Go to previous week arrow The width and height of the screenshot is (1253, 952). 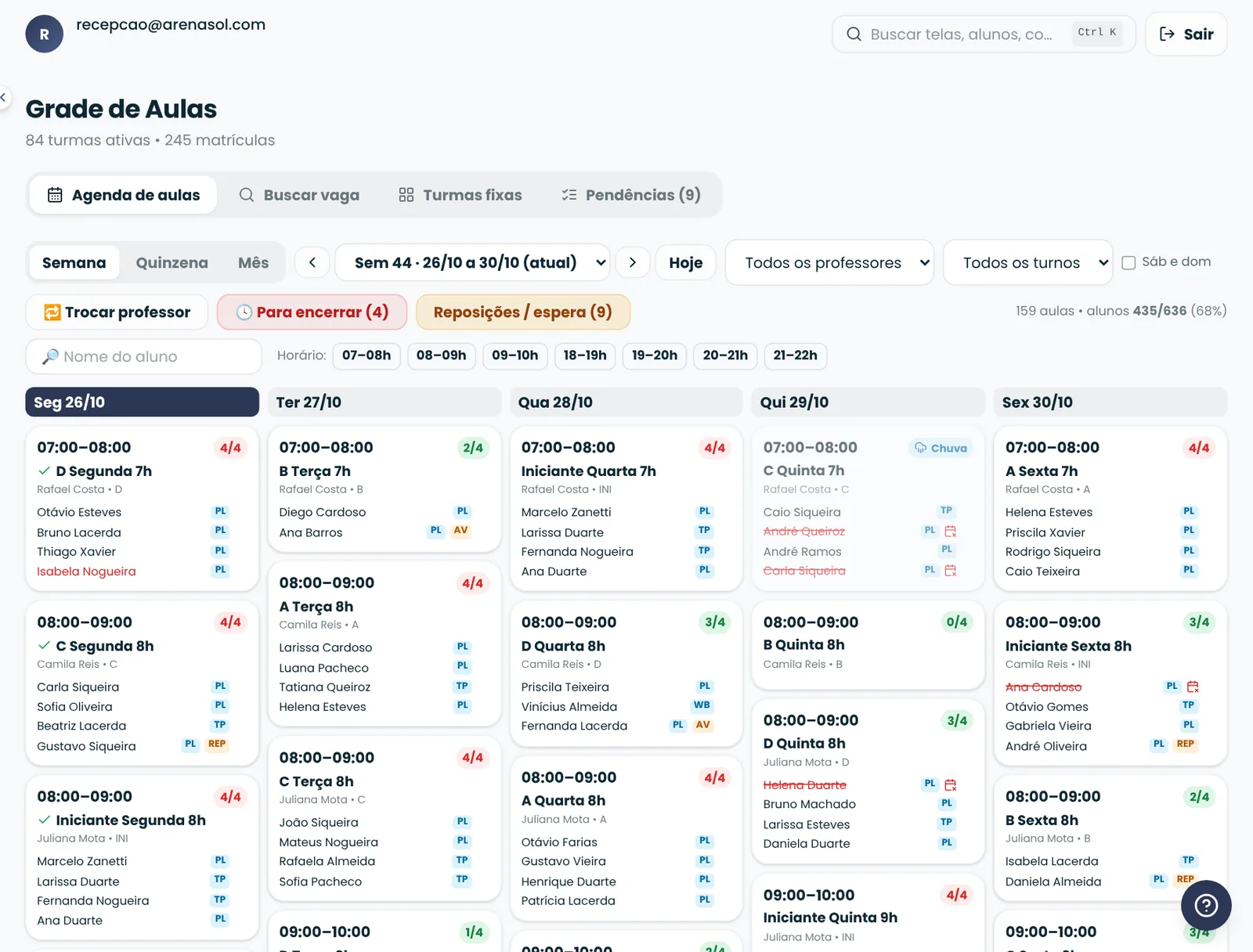tap(312, 262)
